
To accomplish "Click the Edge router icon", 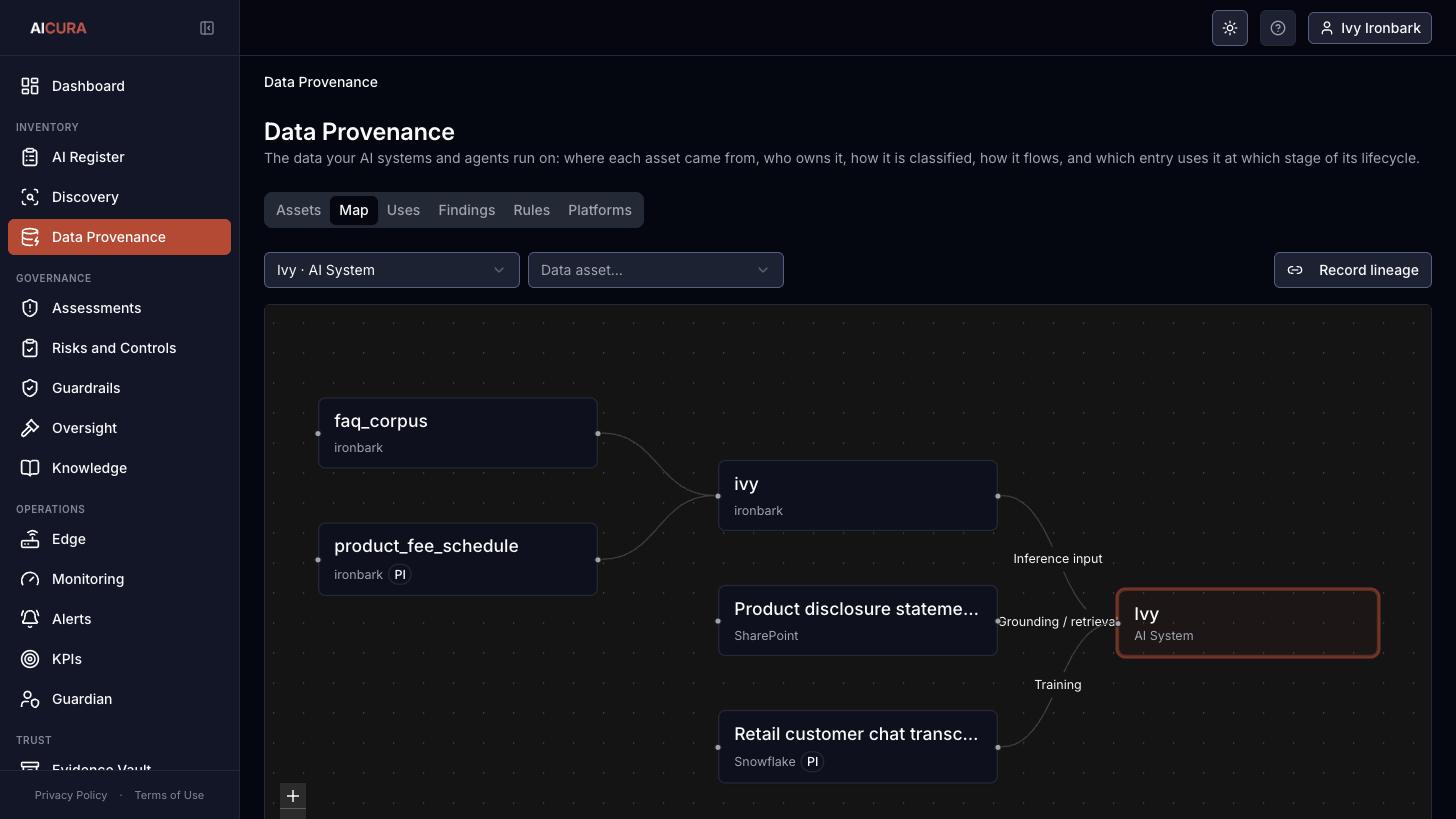I will coord(30,539).
